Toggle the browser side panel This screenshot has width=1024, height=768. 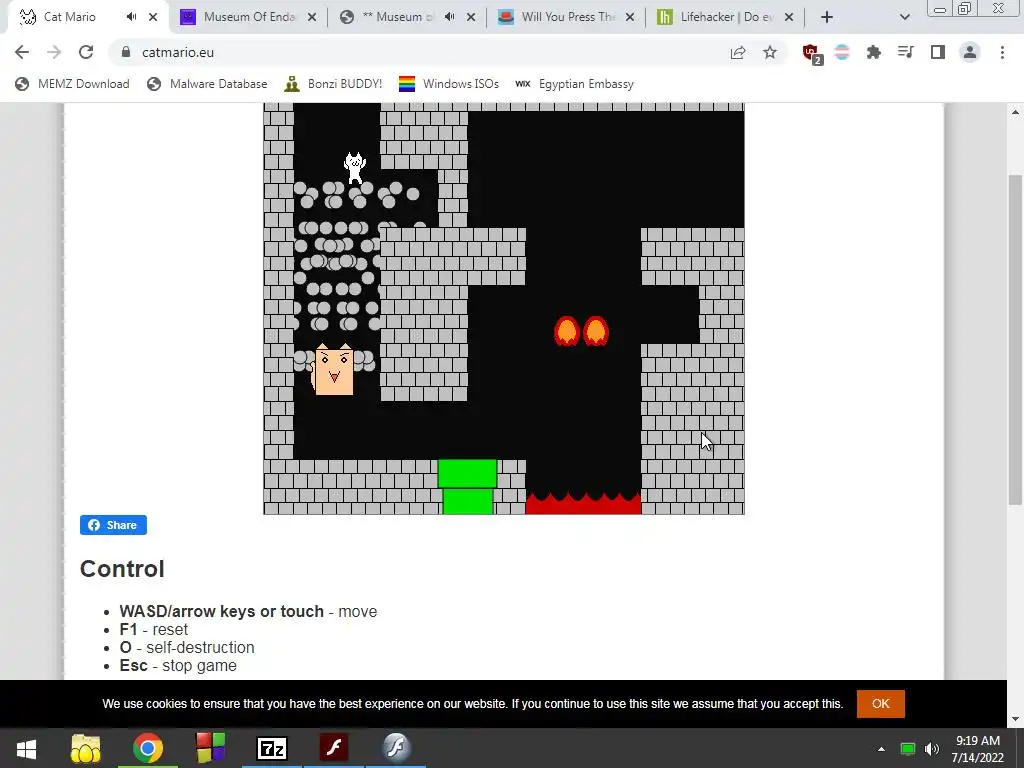938,52
